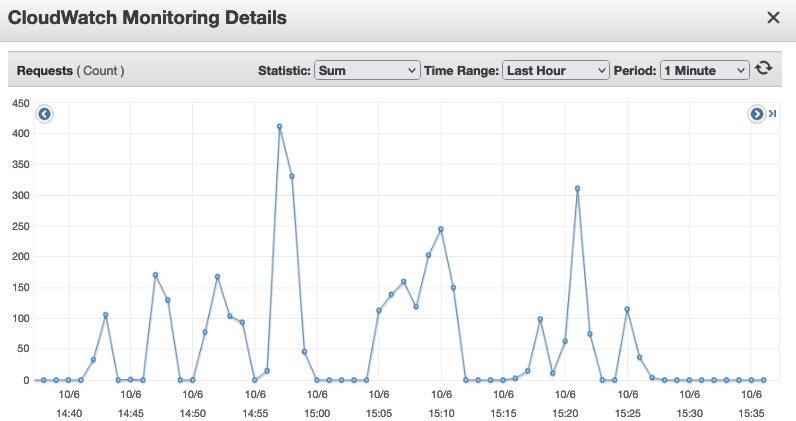Click the data point peak near 245
Viewport: 796px width, 421px height.
(441, 229)
